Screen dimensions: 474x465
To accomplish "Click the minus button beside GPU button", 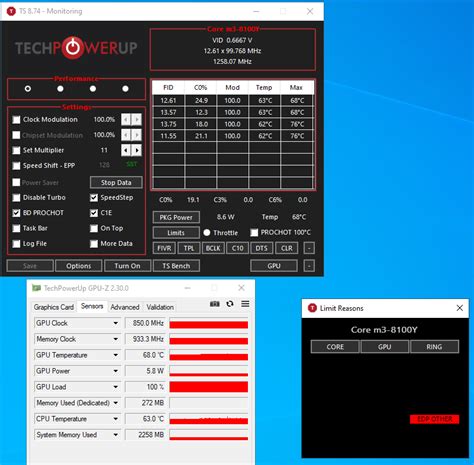I will click(309, 266).
